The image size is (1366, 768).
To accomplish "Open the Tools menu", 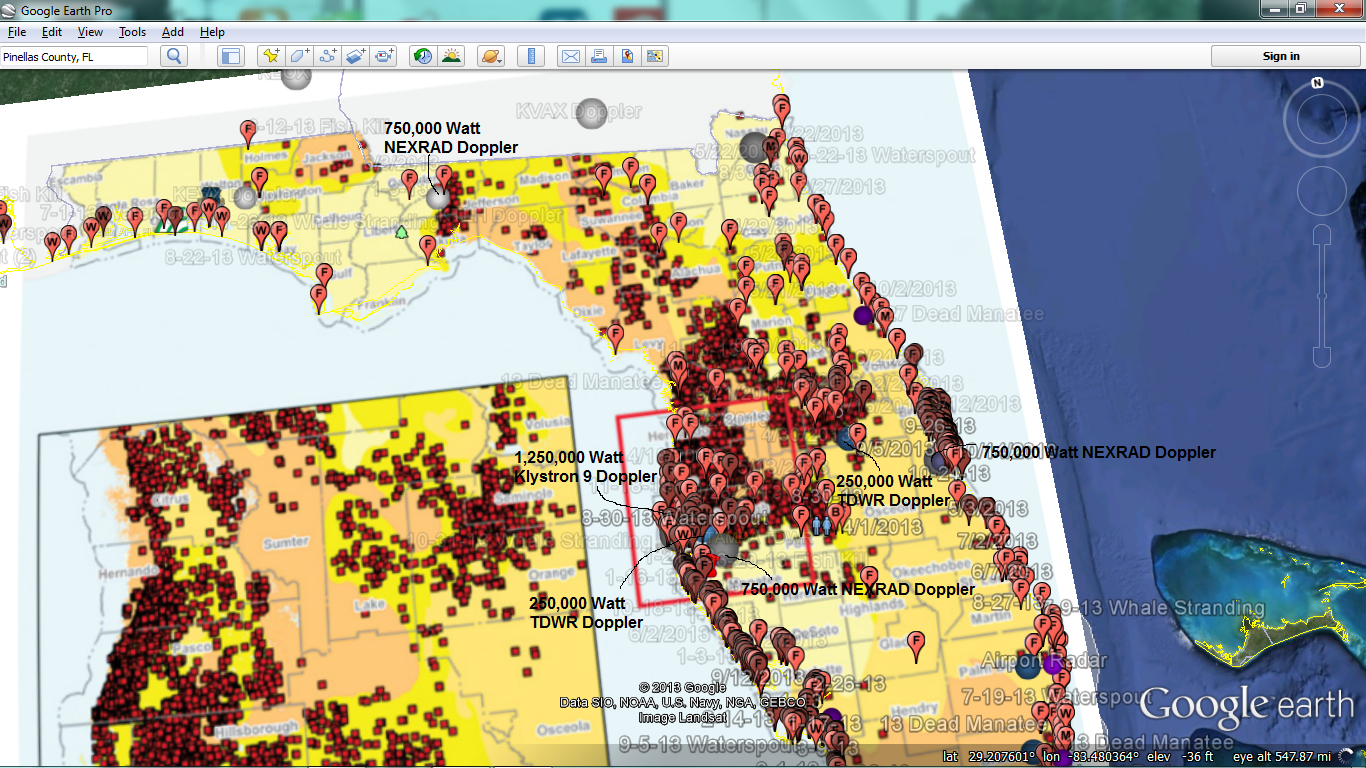I will [132, 32].
